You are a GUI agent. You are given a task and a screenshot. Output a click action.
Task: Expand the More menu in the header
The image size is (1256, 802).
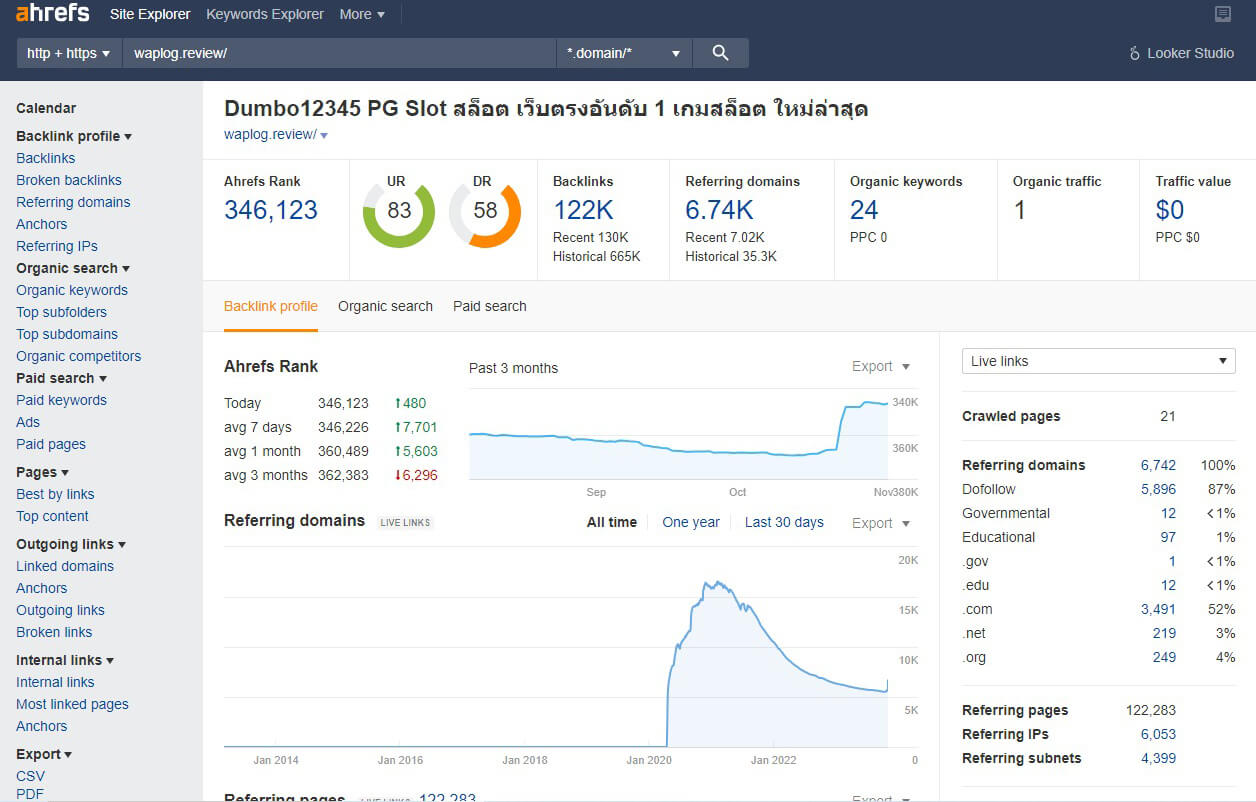coord(362,14)
